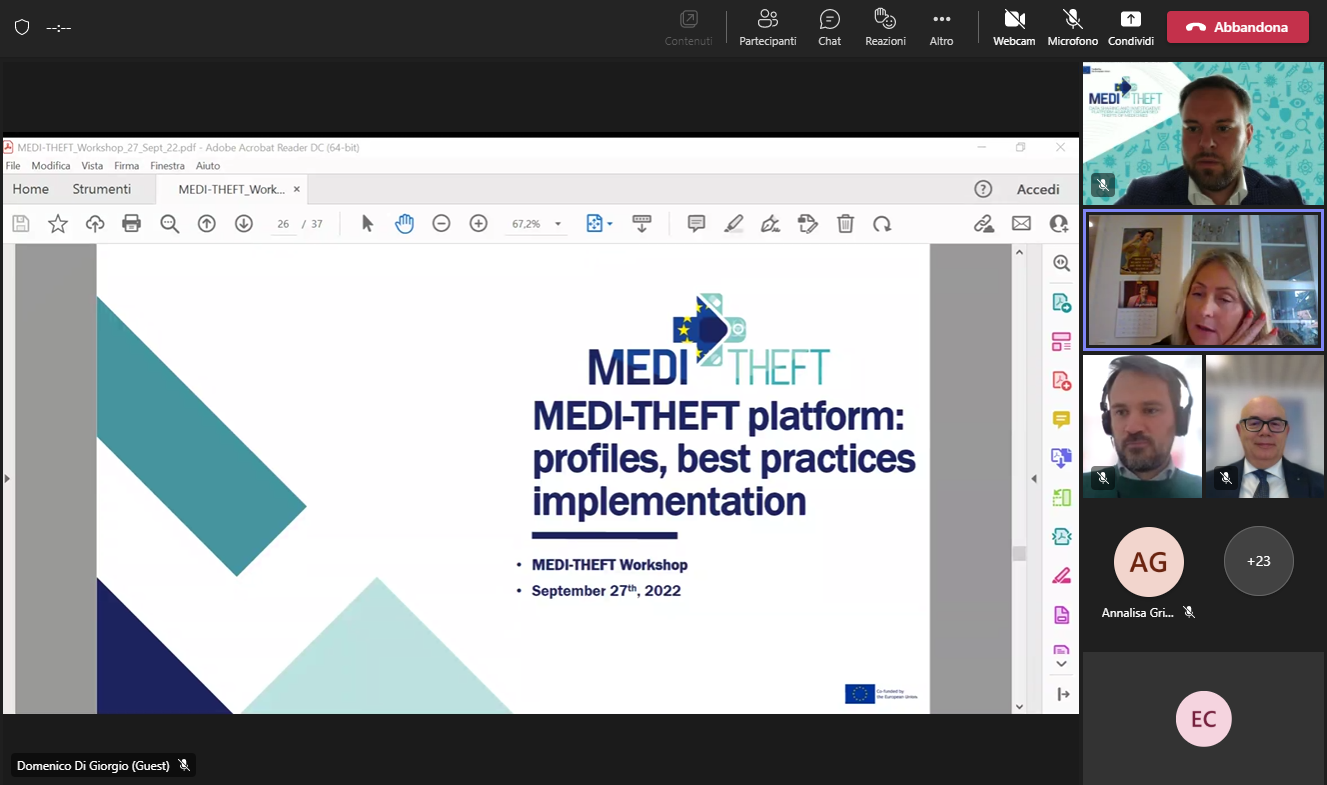Screen dimensions: 1327x785
Task: Click the sign document pen icon
Action: (x=770, y=224)
